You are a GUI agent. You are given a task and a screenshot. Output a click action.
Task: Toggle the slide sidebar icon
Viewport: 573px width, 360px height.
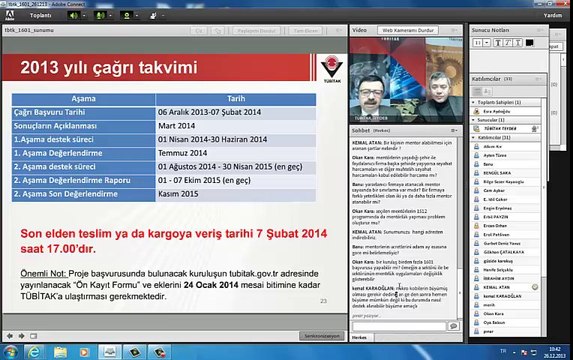tap(33, 336)
